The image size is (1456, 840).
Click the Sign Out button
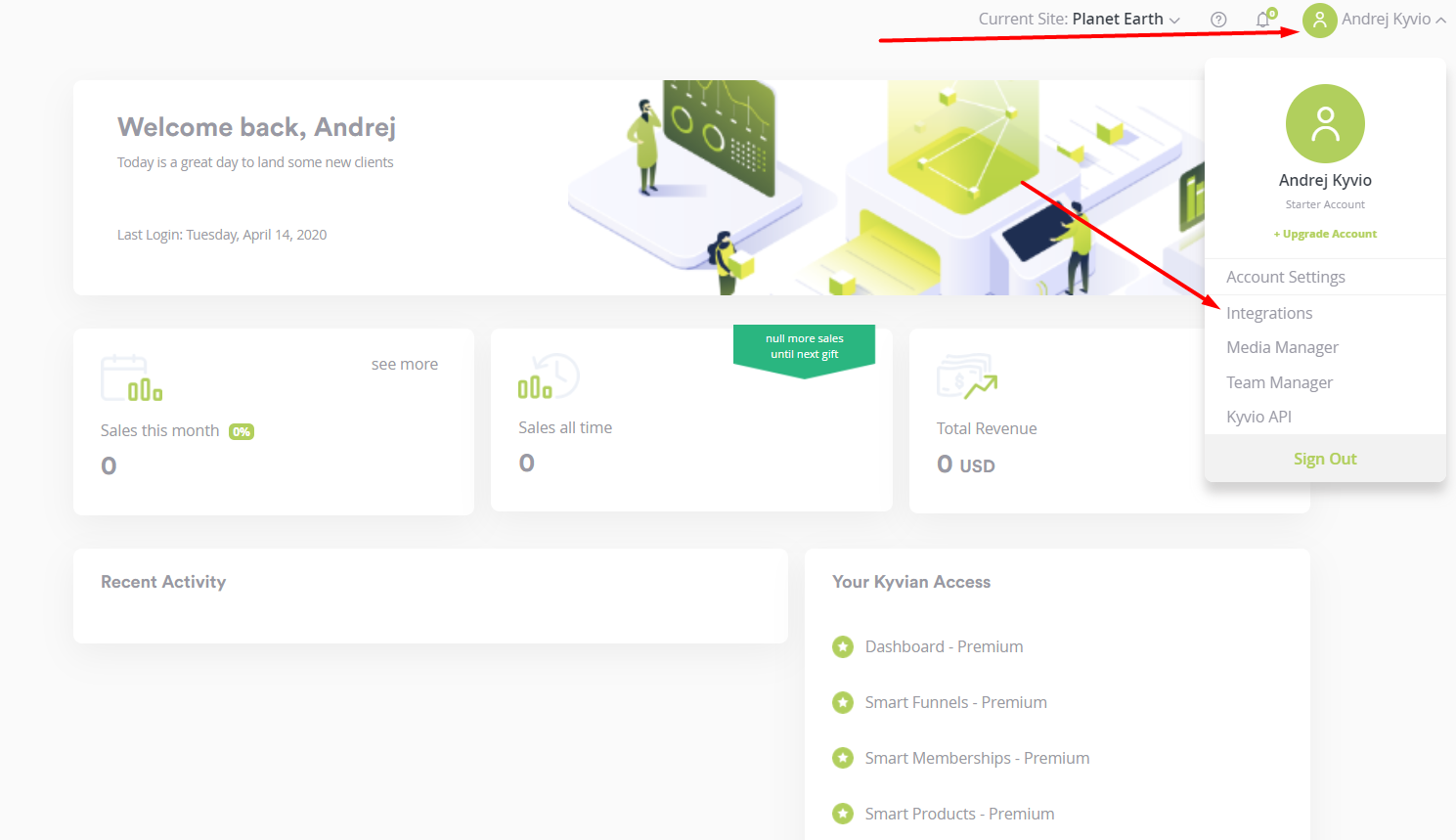click(x=1325, y=459)
